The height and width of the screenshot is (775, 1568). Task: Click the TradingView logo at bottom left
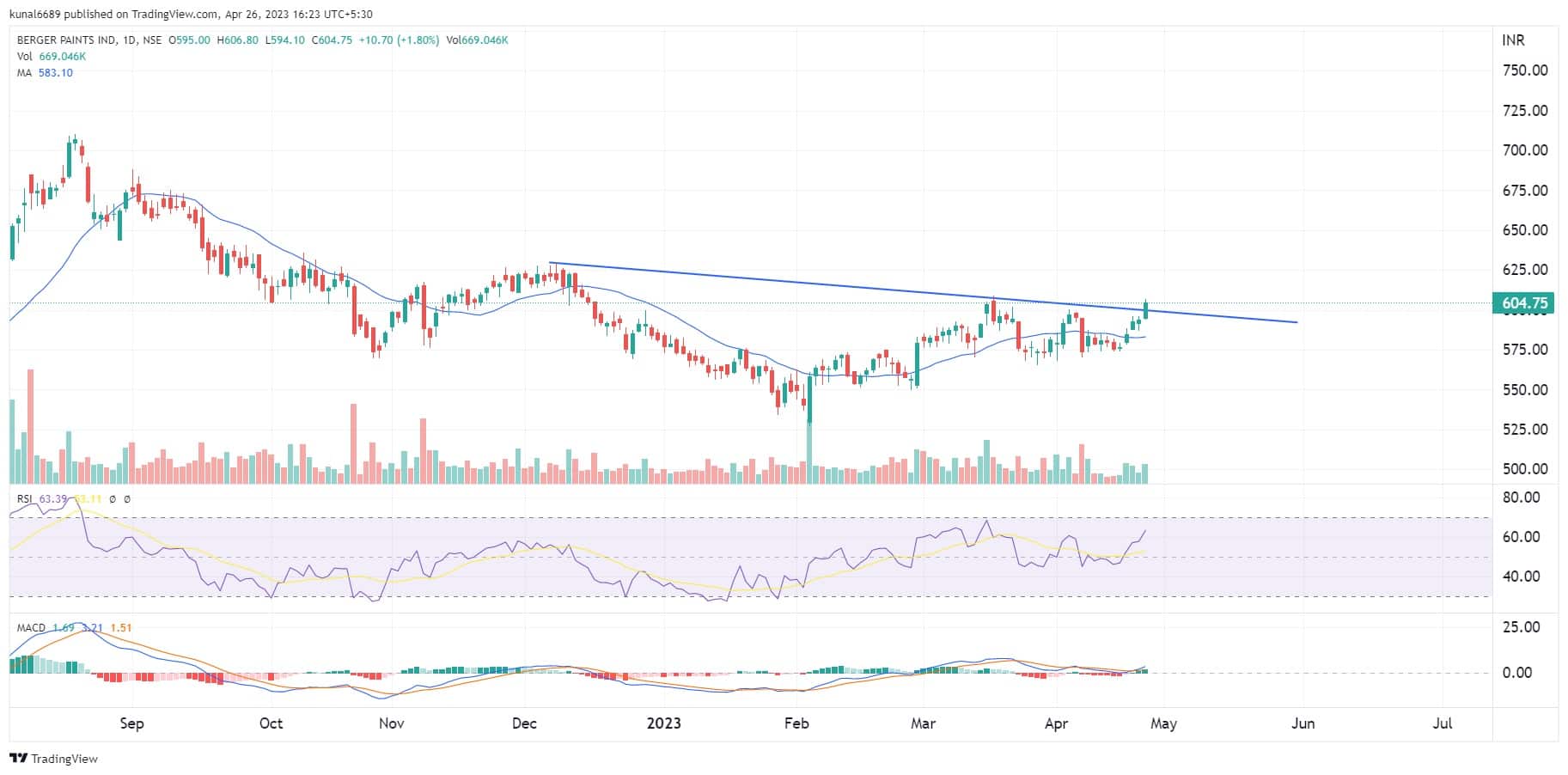tap(53, 759)
